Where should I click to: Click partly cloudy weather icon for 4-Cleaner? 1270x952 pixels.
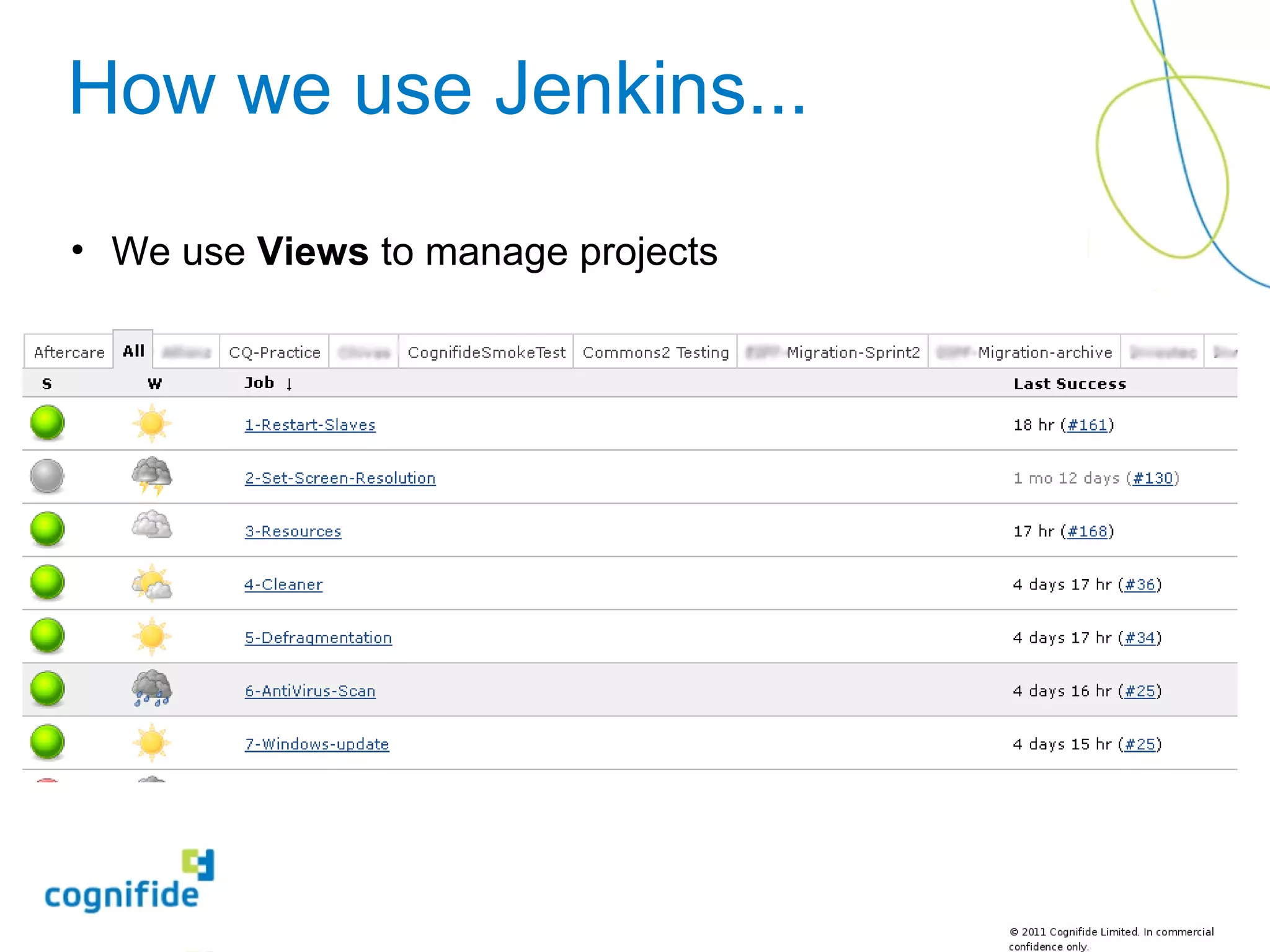pos(152,583)
